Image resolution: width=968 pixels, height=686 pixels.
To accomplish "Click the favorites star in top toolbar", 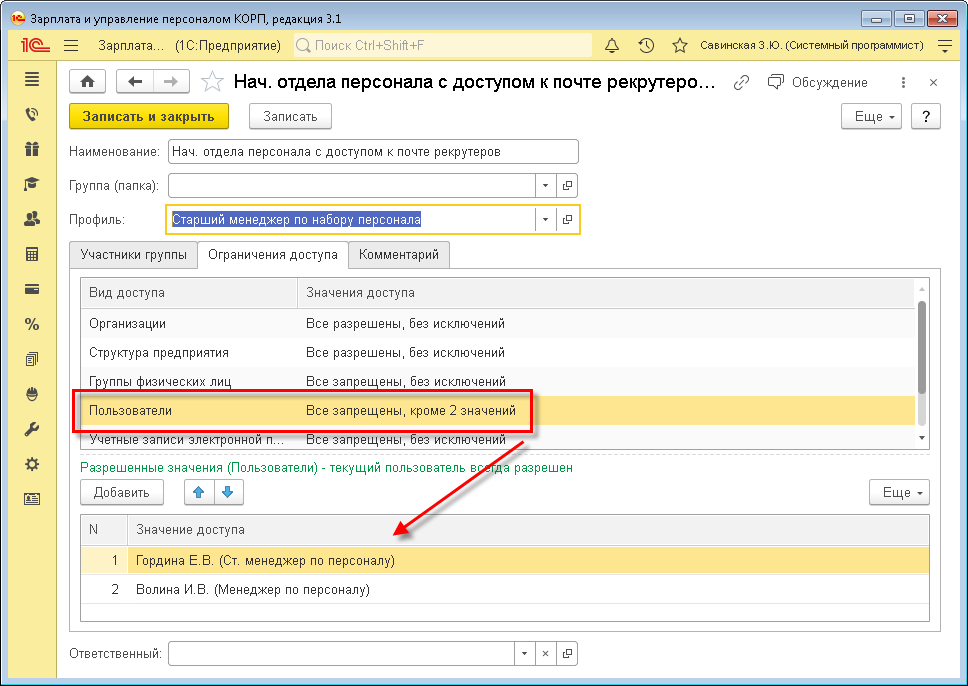I will coord(680,46).
